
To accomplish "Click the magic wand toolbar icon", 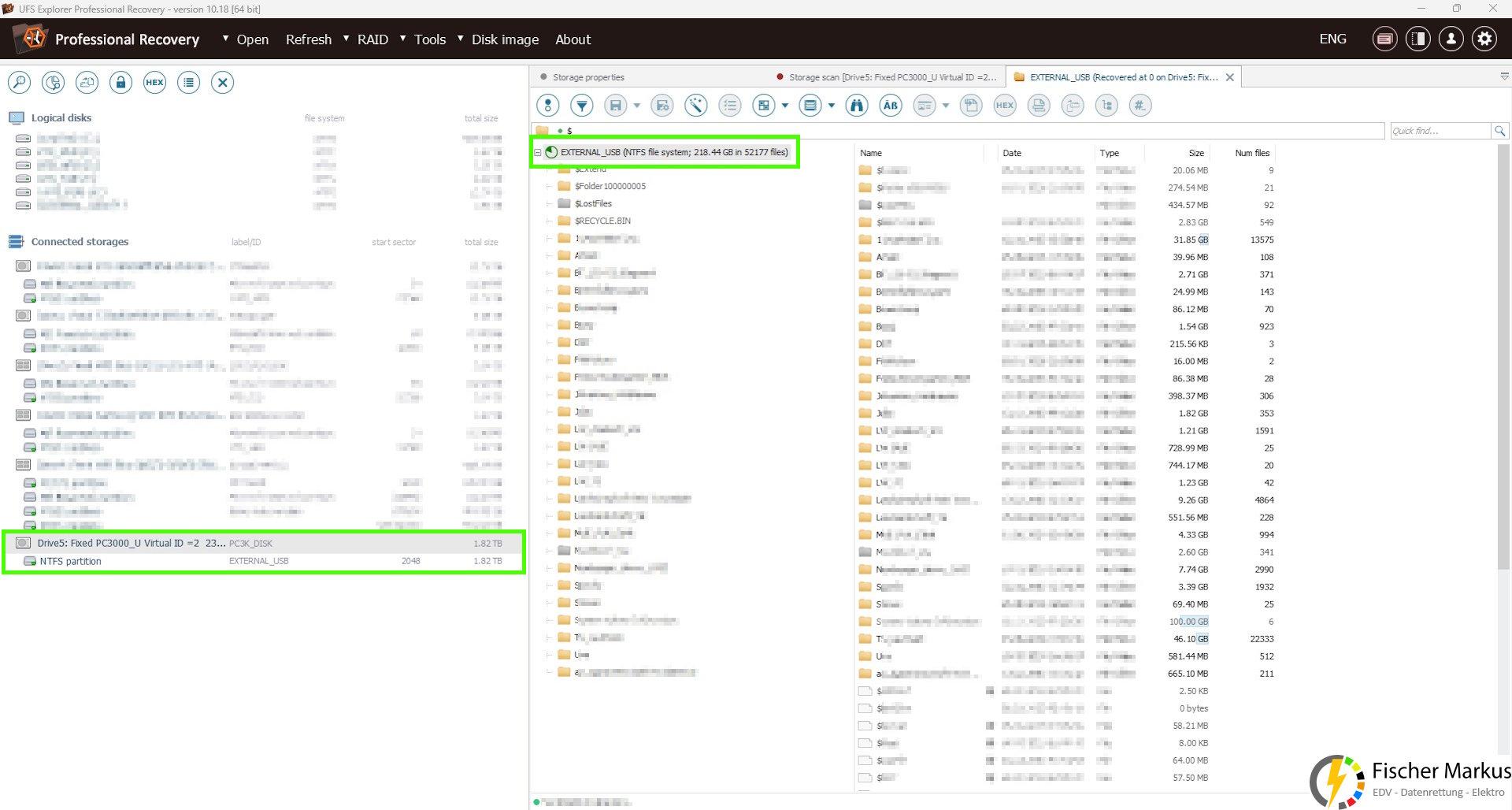I will tap(696, 105).
